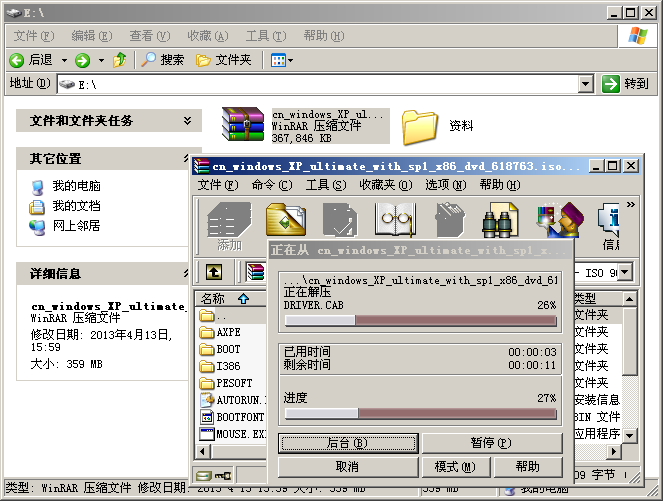Open Explorer 文件(F) menu
Viewport: 663px width, 501px height.
click(34, 36)
